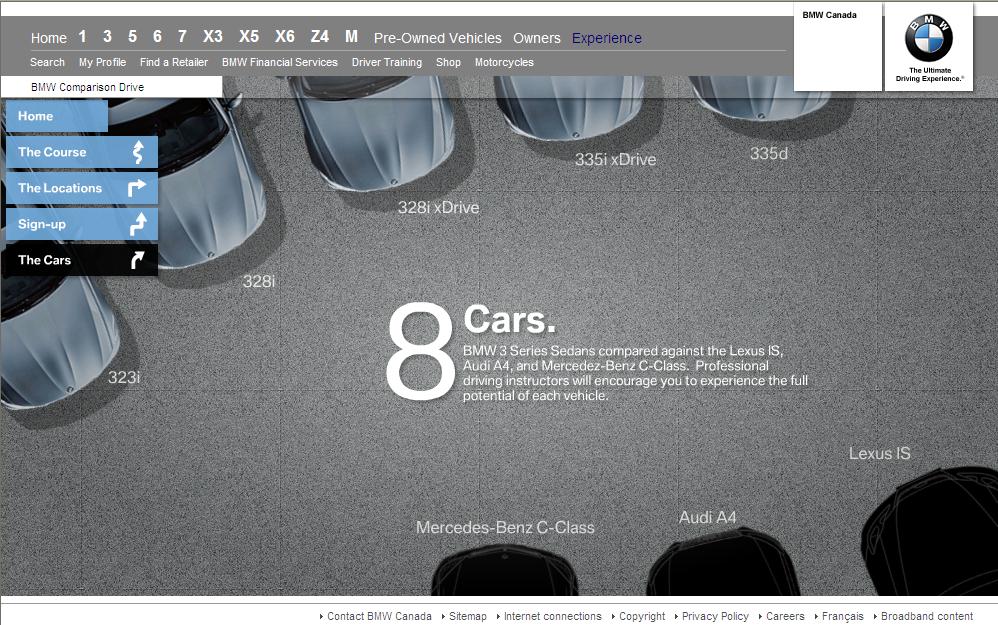Open the 3 Series menu item
This screenshot has height=625, width=998.
[x=107, y=37]
